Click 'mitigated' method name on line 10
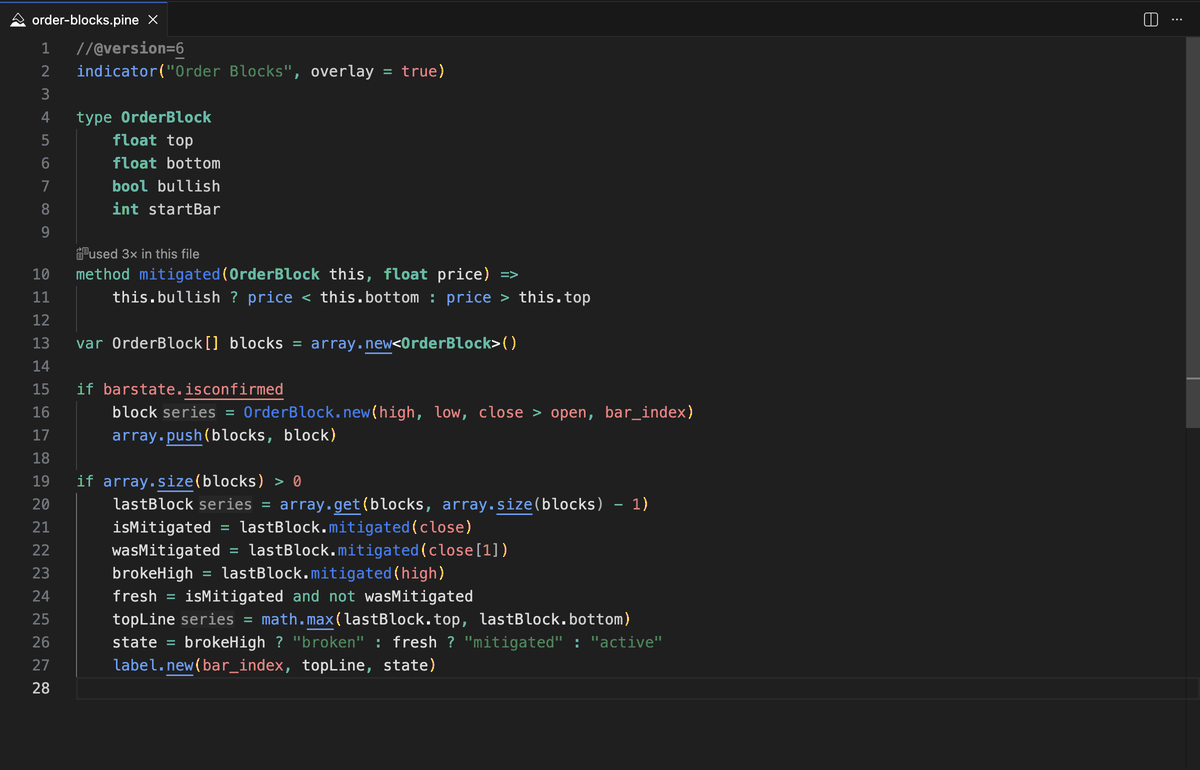Screen dimensions: 1200x770 (180, 274)
